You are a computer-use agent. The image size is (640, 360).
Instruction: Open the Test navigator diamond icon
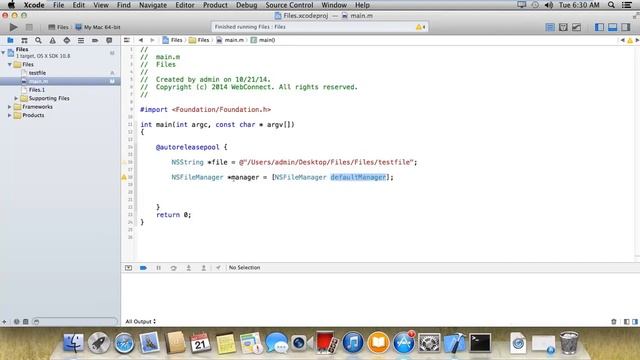click(x=67, y=40)
